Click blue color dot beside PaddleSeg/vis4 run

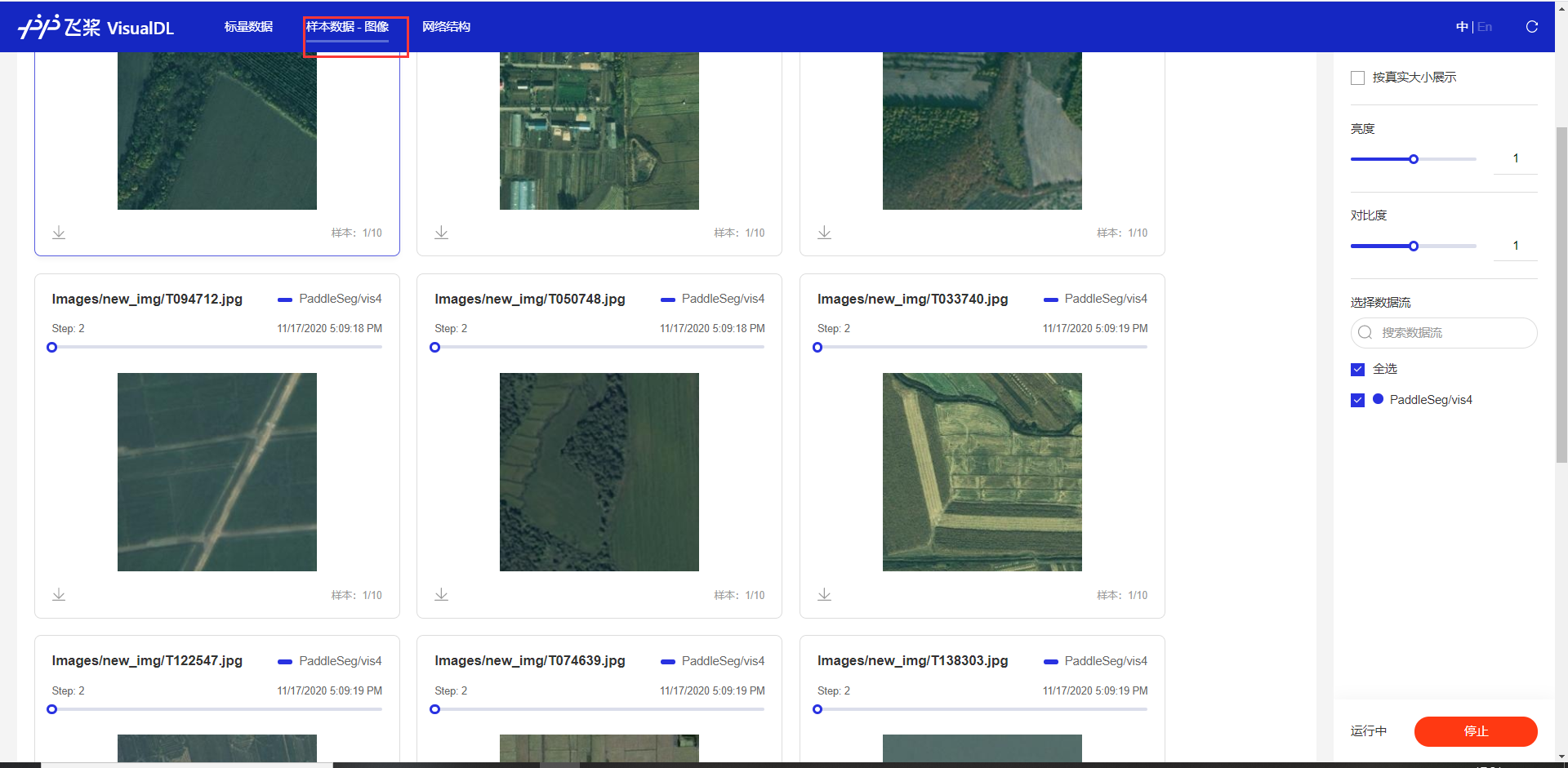tap(1379, 399)
